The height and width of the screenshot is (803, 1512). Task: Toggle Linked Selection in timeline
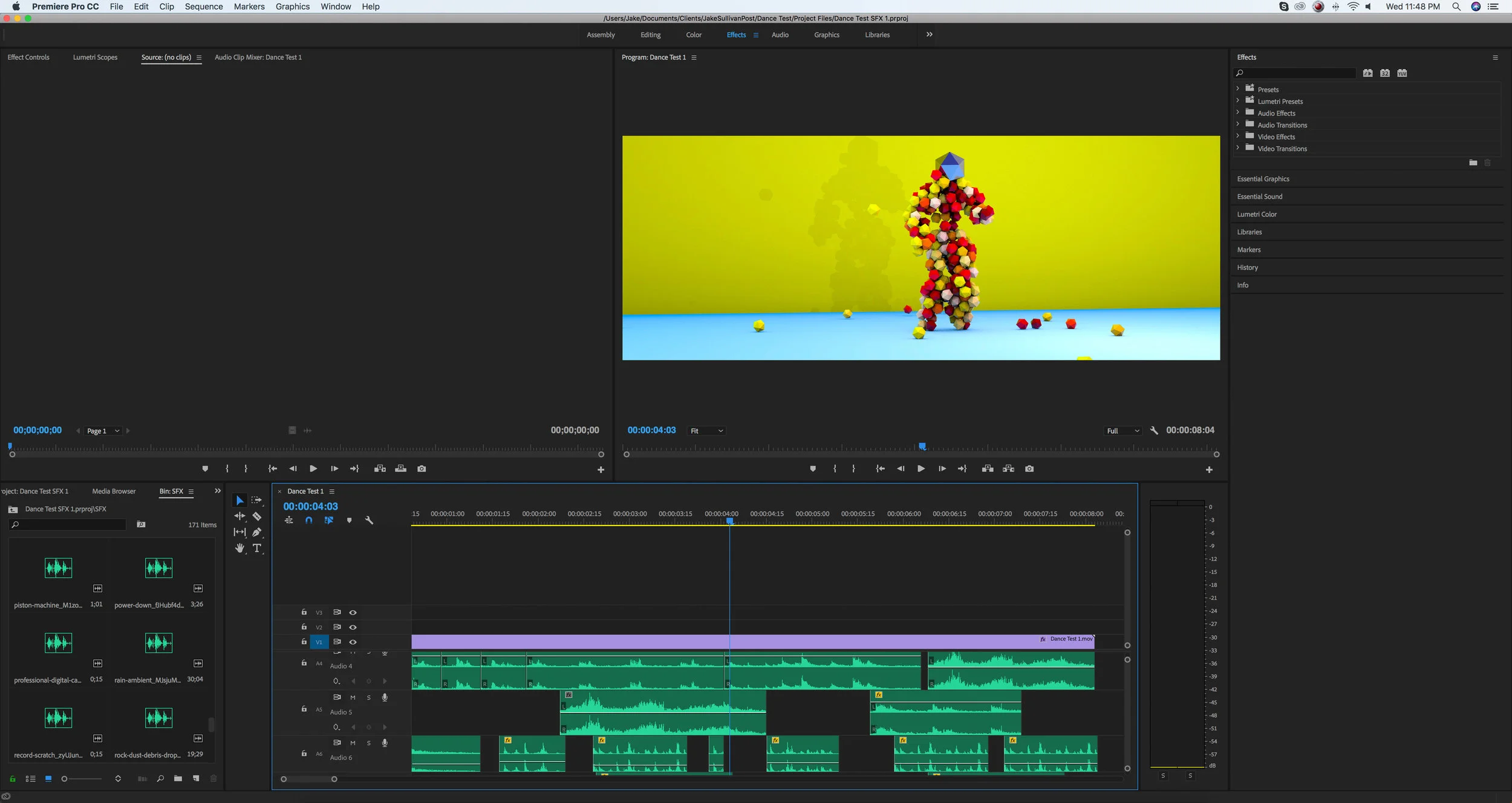(329, 520)
